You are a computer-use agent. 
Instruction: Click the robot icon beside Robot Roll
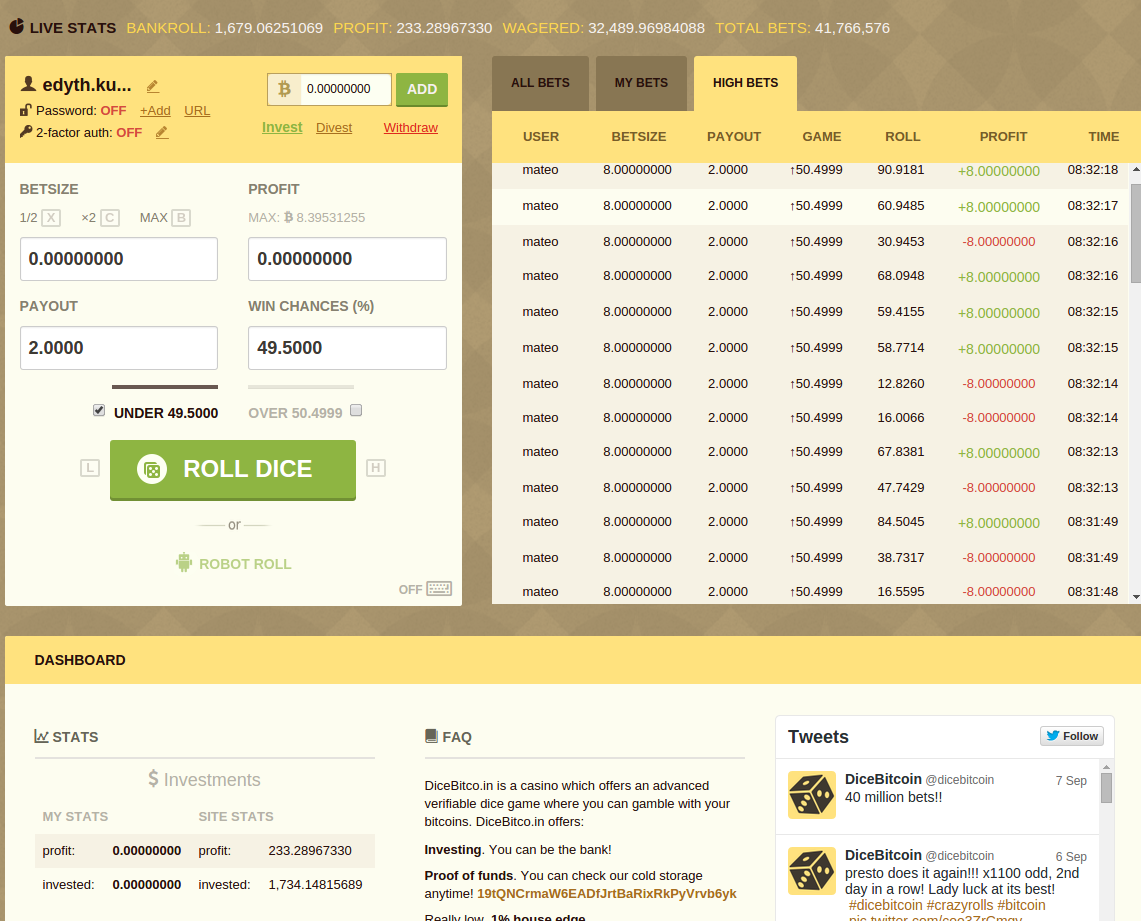184,562
